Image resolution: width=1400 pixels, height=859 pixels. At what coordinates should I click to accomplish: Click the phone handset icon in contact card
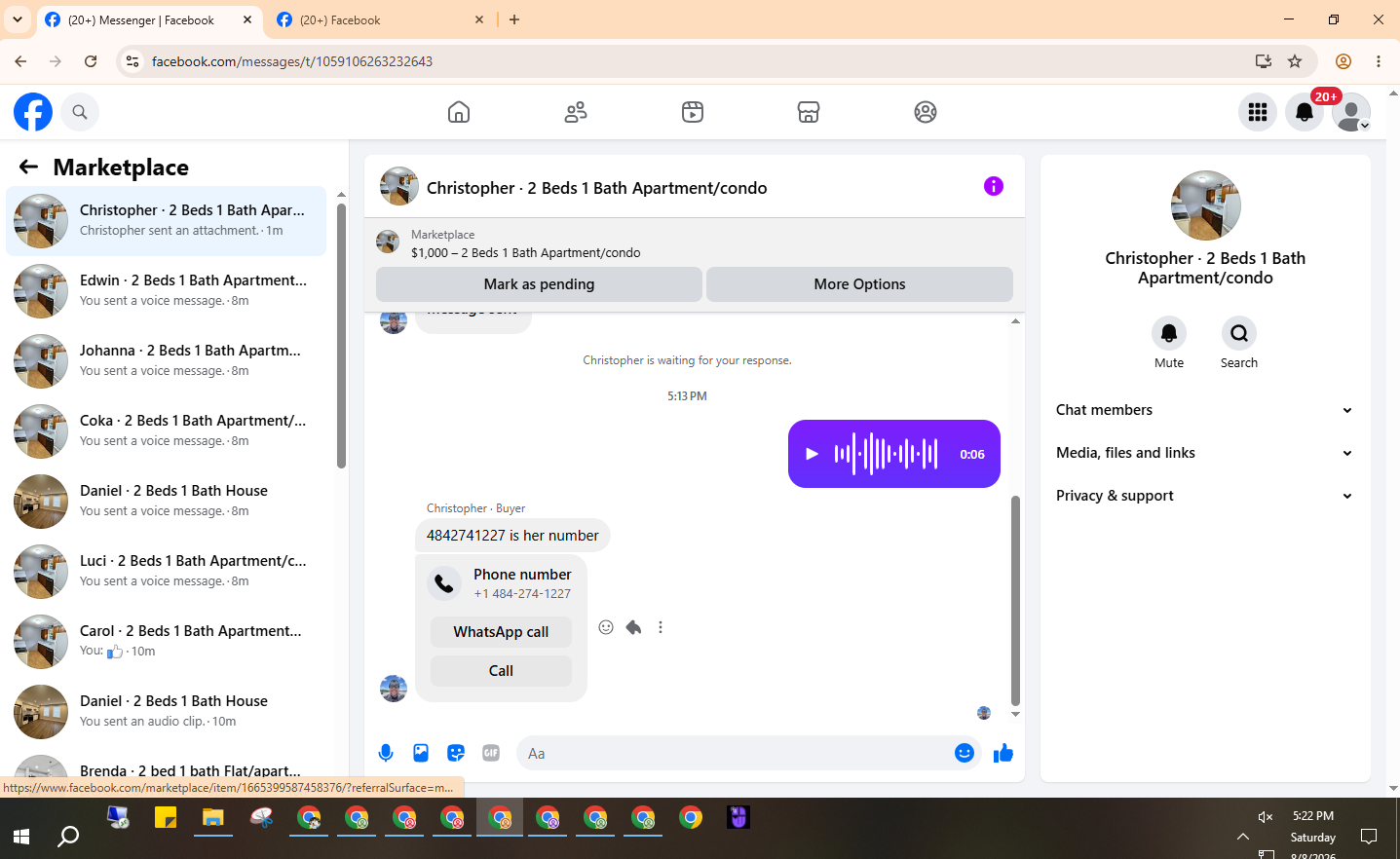click(444, 583)
